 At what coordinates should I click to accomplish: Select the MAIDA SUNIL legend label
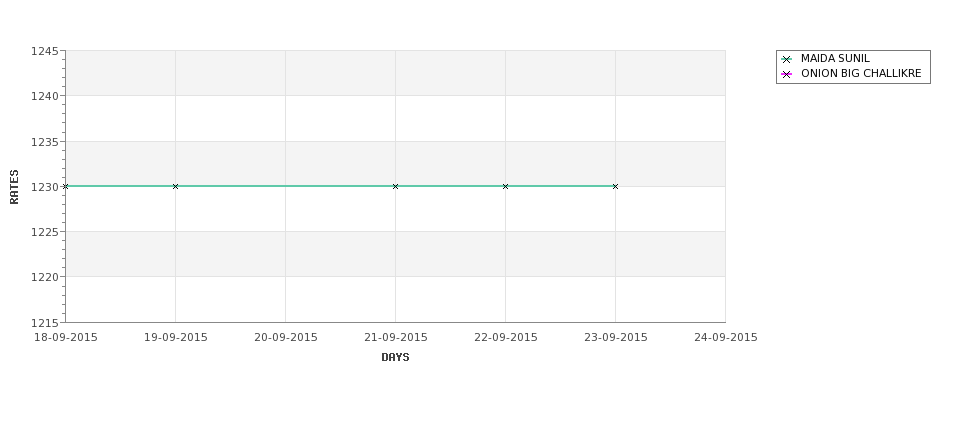coord(835,58)
